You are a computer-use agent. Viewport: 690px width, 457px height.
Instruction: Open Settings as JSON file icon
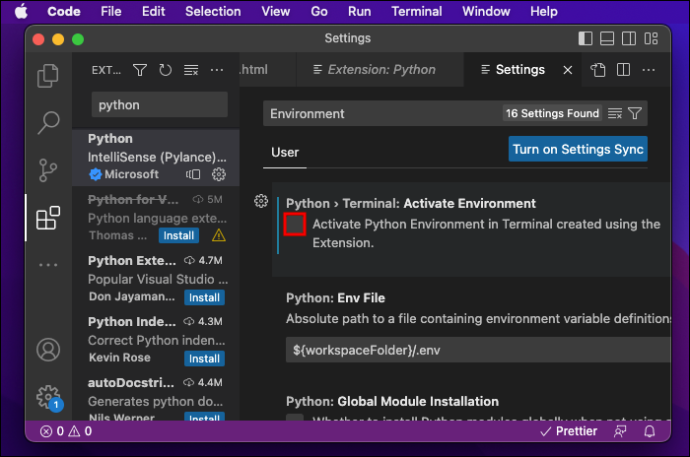598,70
